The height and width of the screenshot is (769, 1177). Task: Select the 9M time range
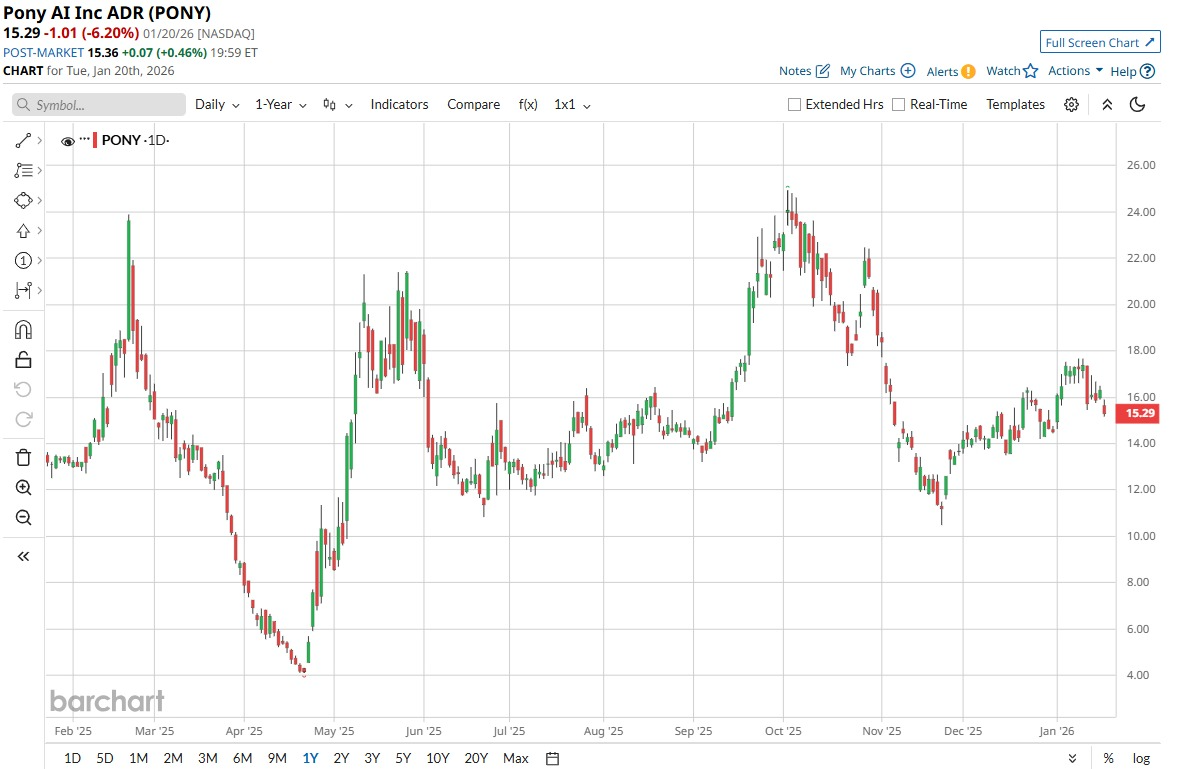coord(277,758)
